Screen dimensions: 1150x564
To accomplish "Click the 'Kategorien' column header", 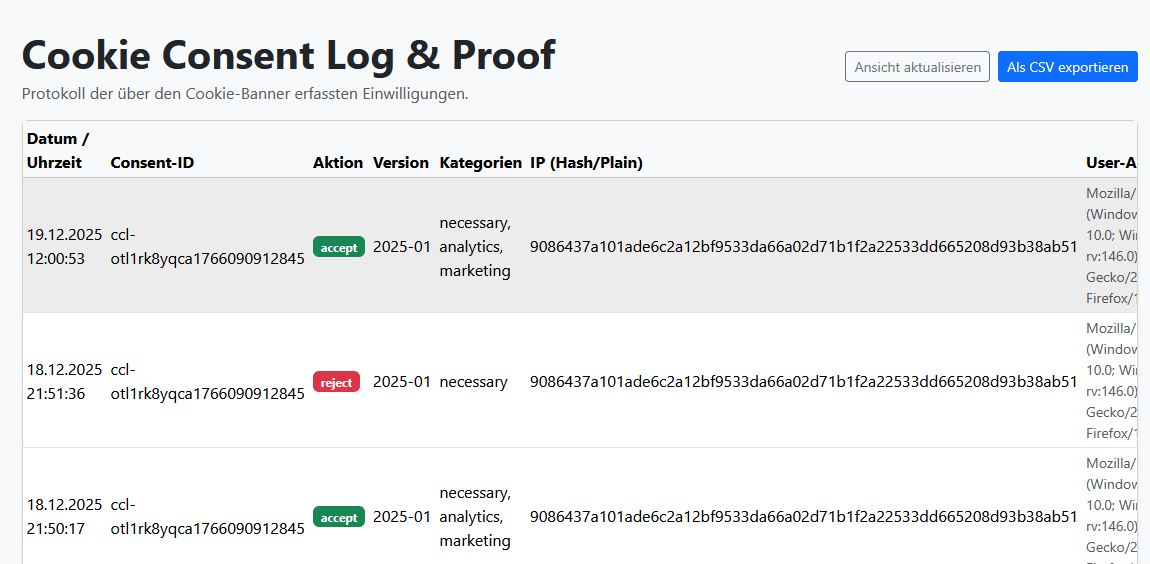I will point(480,162).
